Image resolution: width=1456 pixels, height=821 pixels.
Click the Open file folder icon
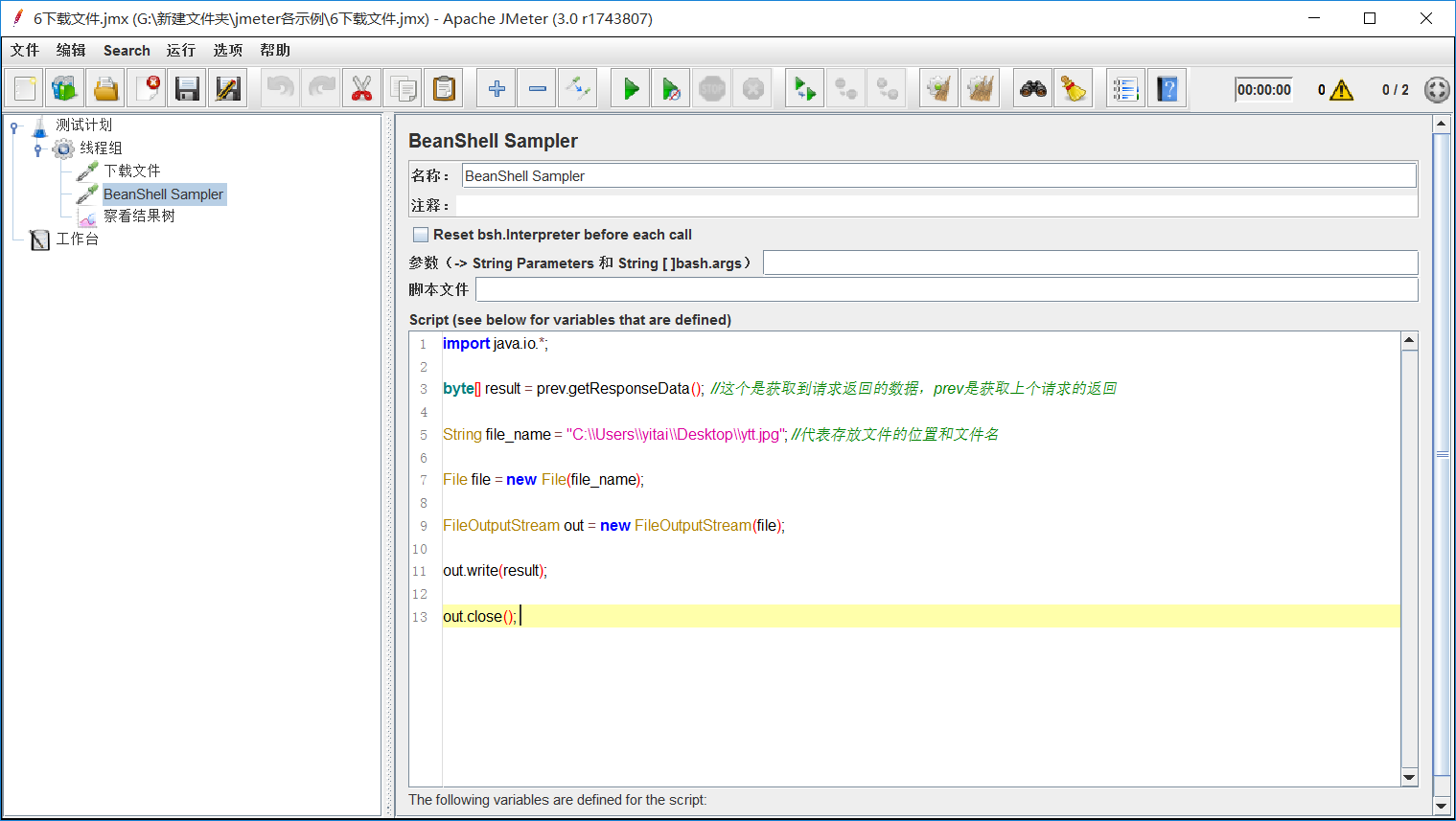(106, 89)
